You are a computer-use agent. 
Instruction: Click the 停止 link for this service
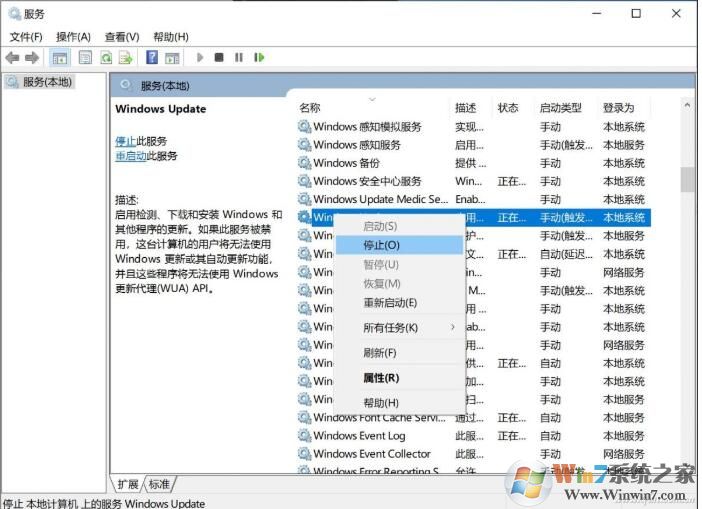click(125, 141)
